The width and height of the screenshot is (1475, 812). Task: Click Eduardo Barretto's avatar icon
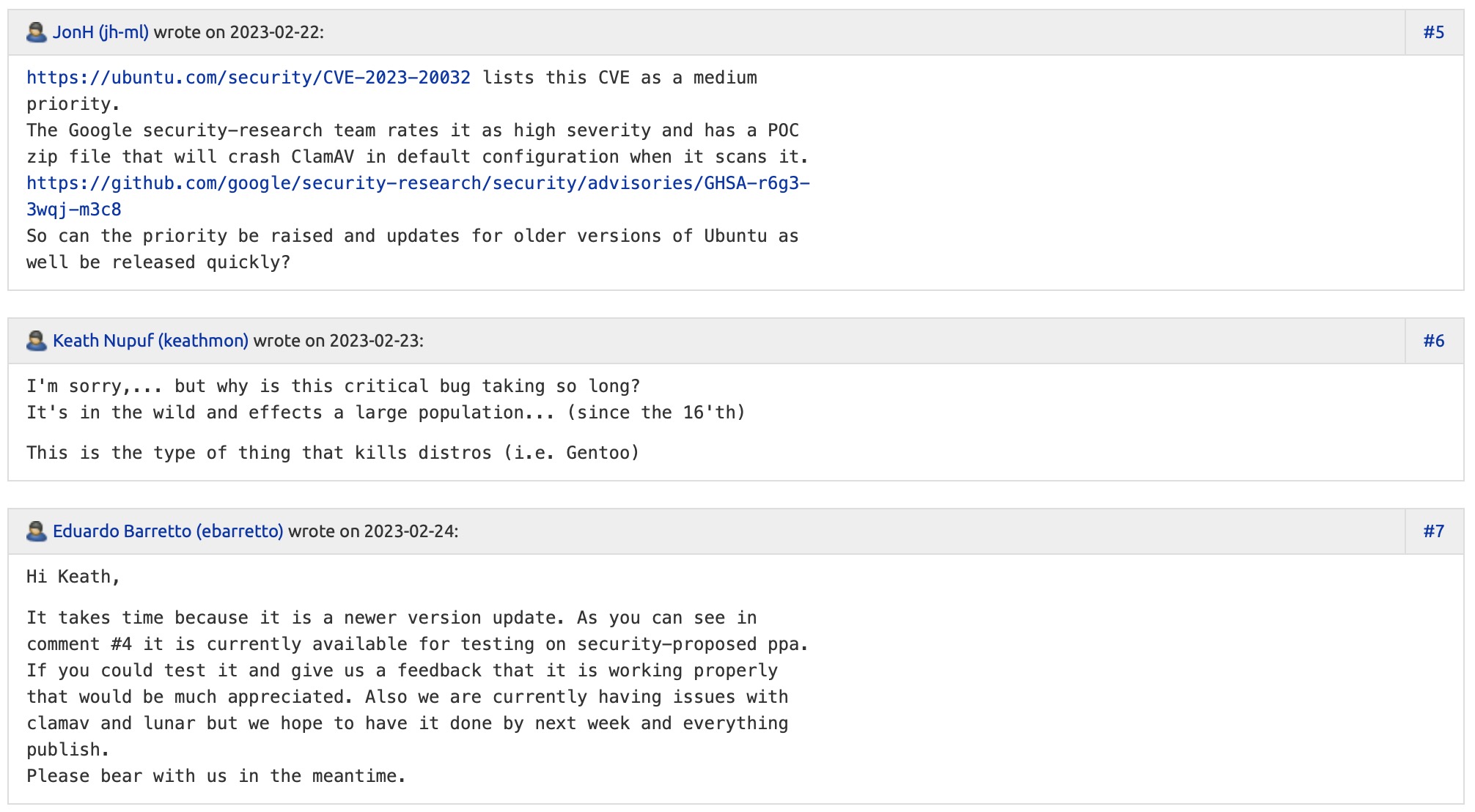37,531
